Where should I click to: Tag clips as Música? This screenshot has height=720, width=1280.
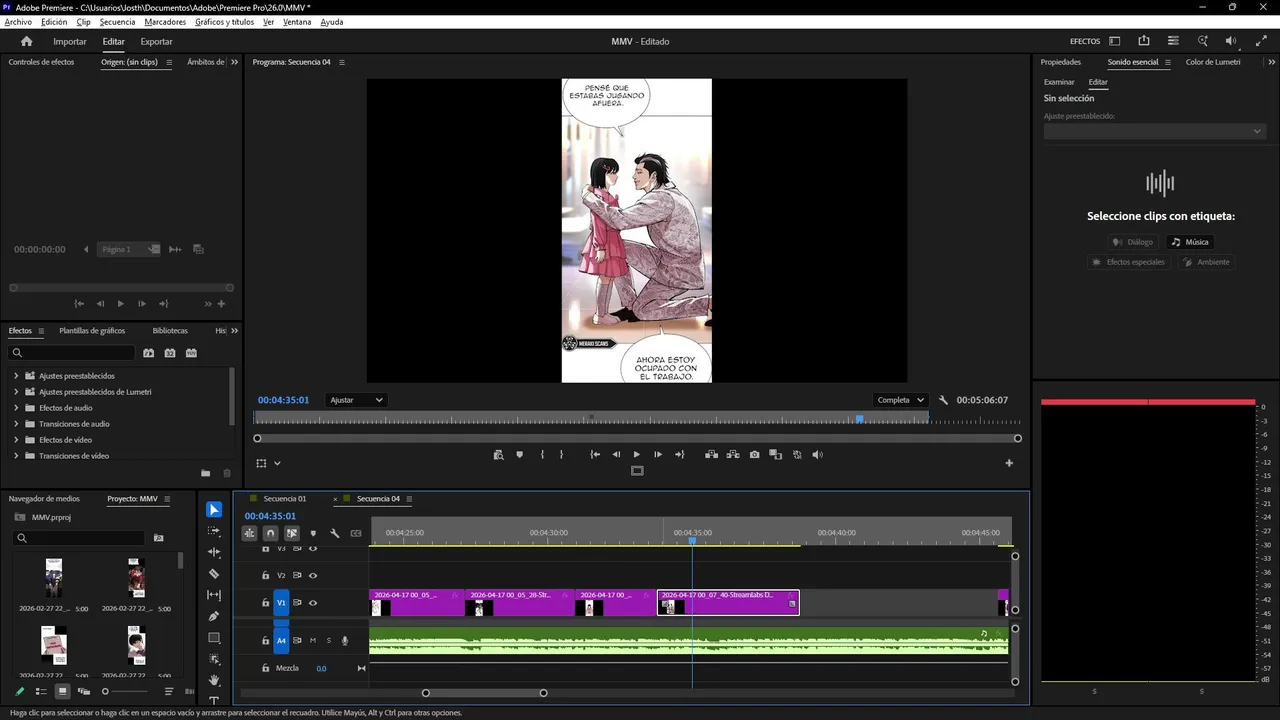[x=1190, y=242]
